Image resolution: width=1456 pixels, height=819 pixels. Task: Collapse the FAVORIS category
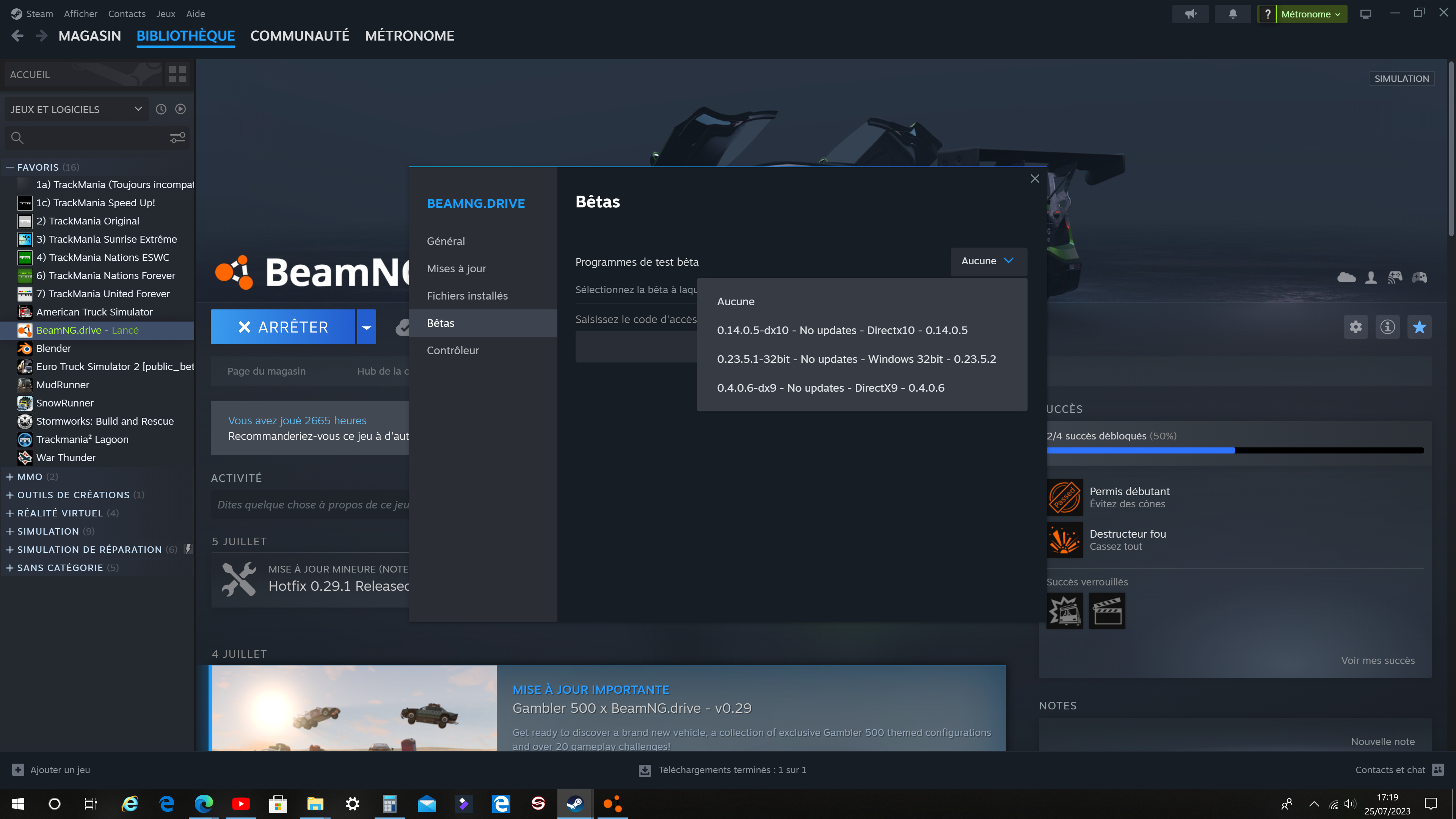point(9,167)
